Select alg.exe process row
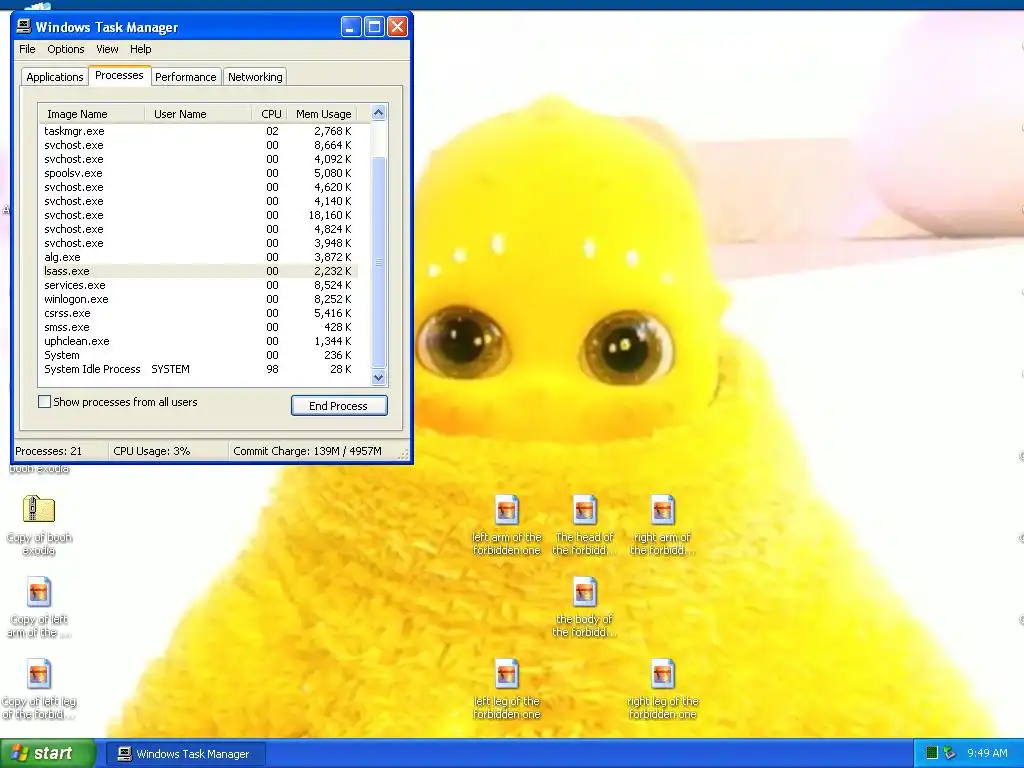 pyautogui.click(x=198, y=257)
